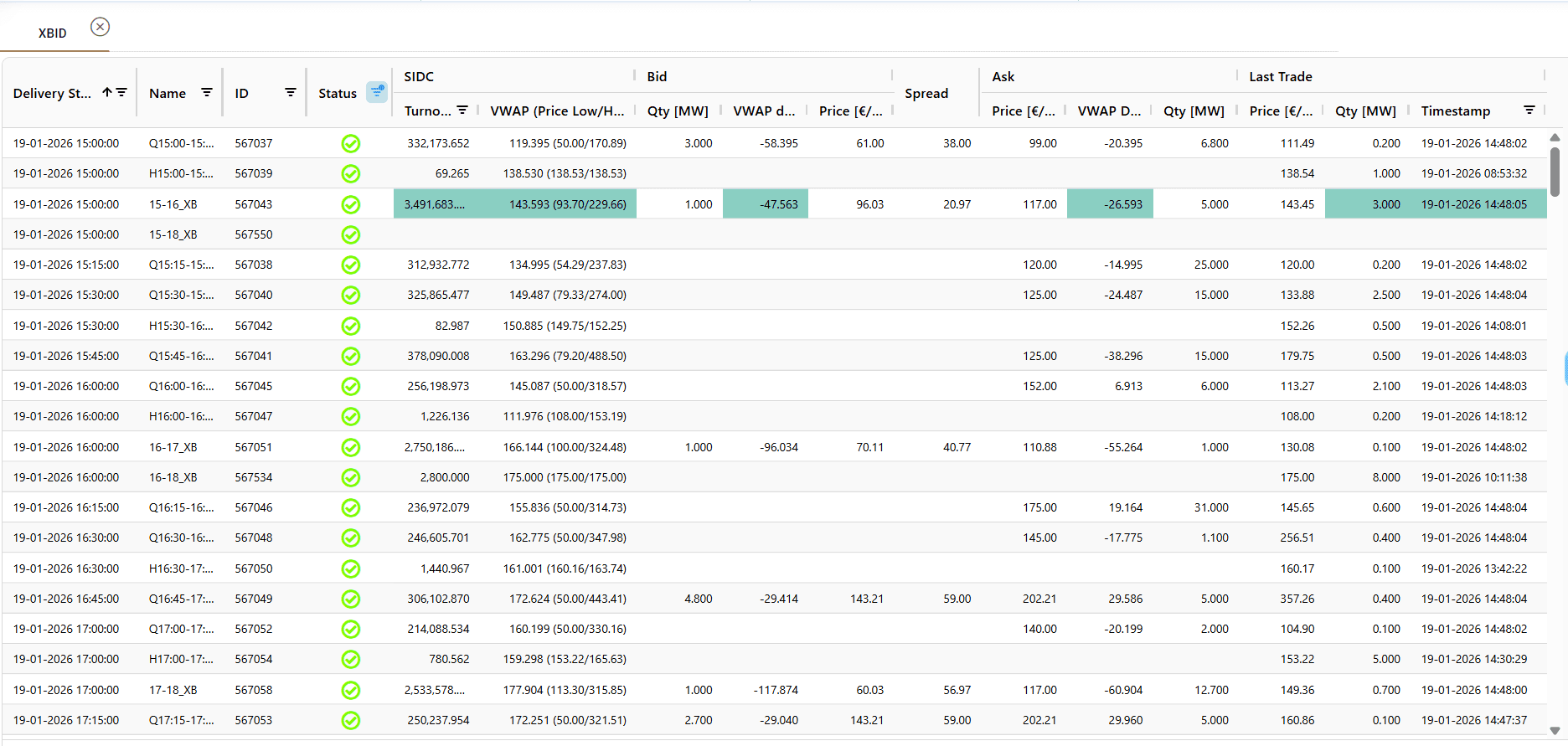Click status icon for ID 567053
Image resolution: width=1568 pixels, height=746 pixels.
click(x=351, y=720)
